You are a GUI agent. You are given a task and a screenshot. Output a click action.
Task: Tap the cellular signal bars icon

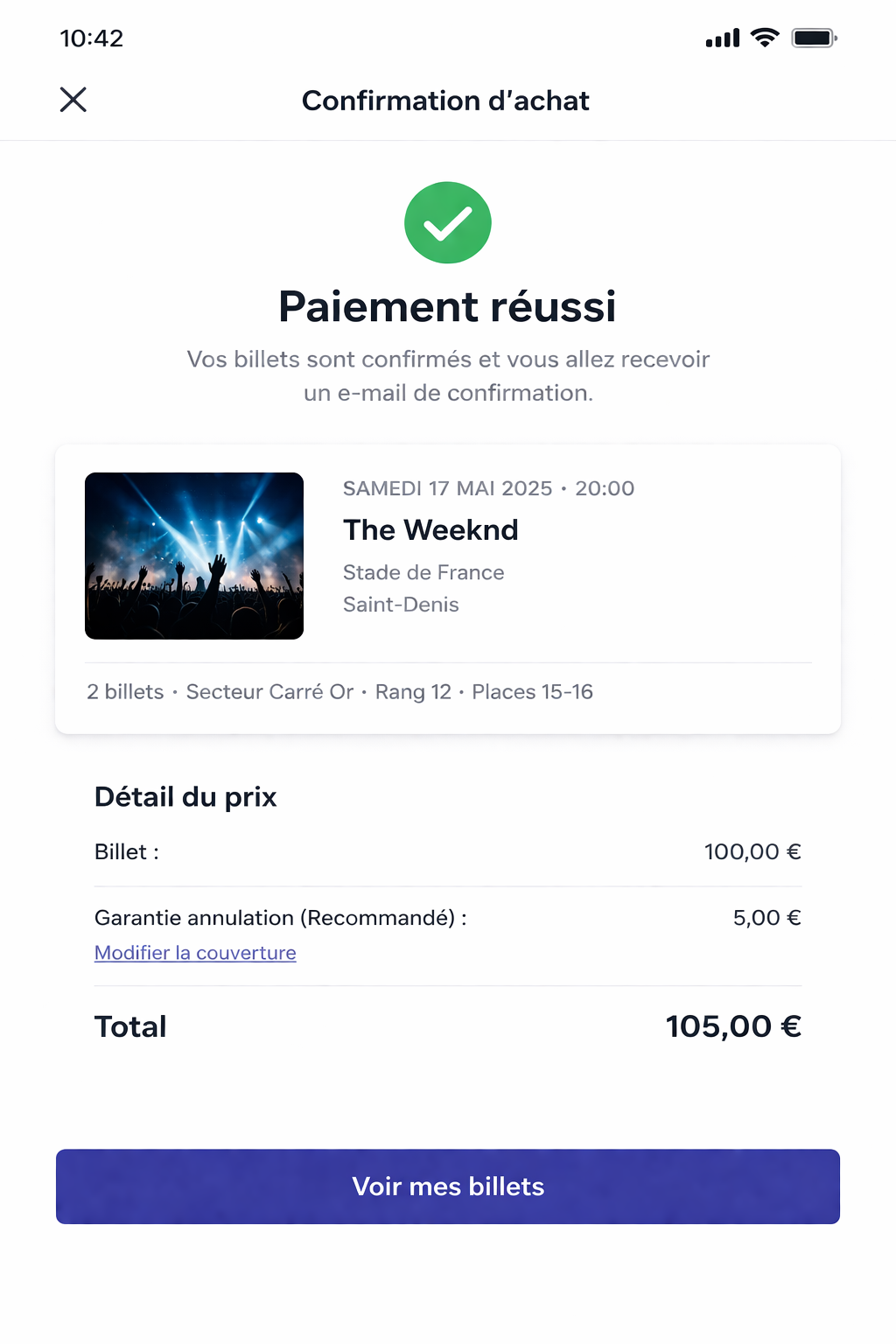[x=723, y=38]
